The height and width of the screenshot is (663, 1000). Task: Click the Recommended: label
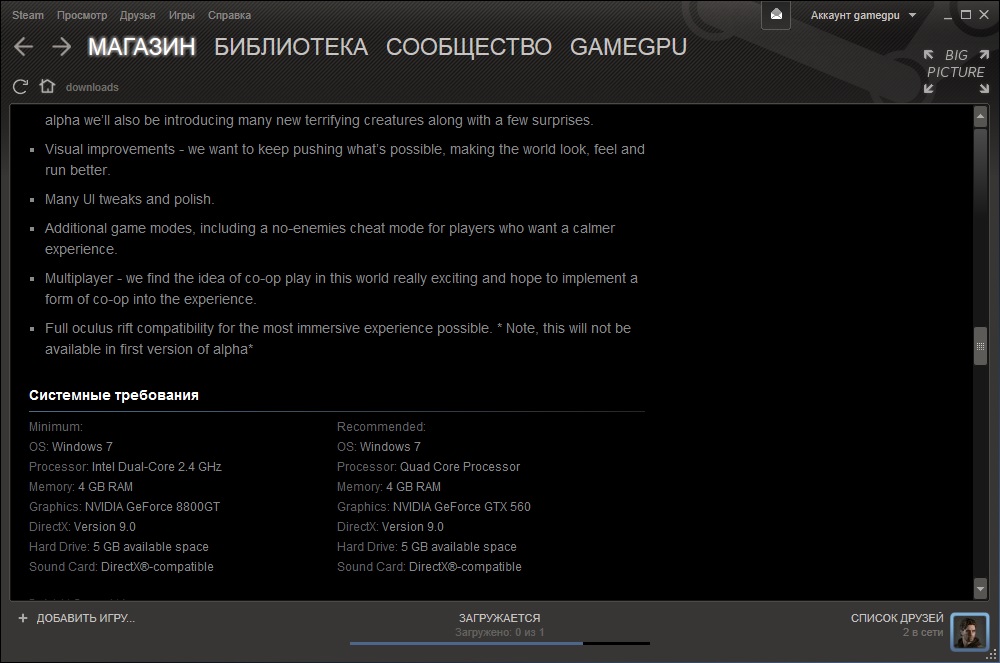click(381, 426)
